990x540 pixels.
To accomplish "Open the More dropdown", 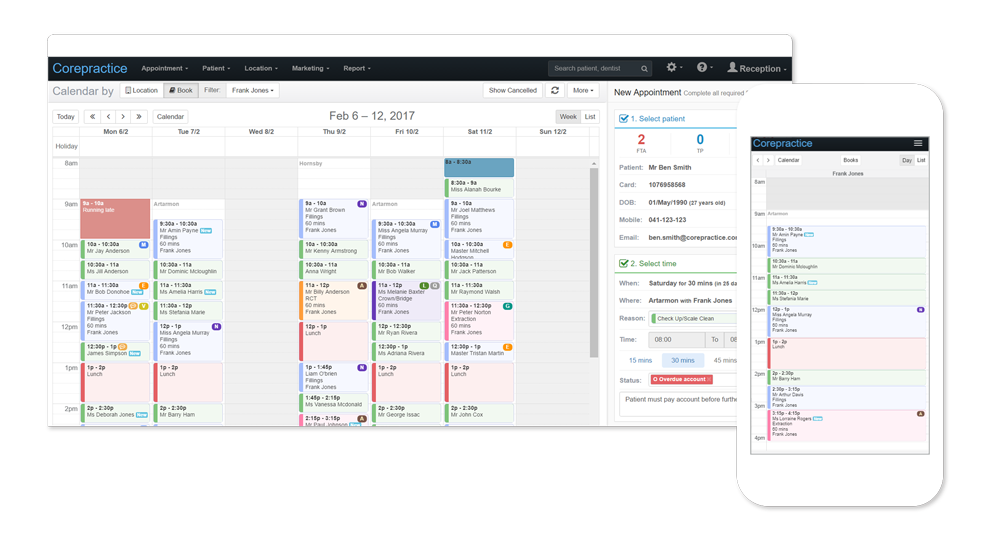I will point(583,91).
